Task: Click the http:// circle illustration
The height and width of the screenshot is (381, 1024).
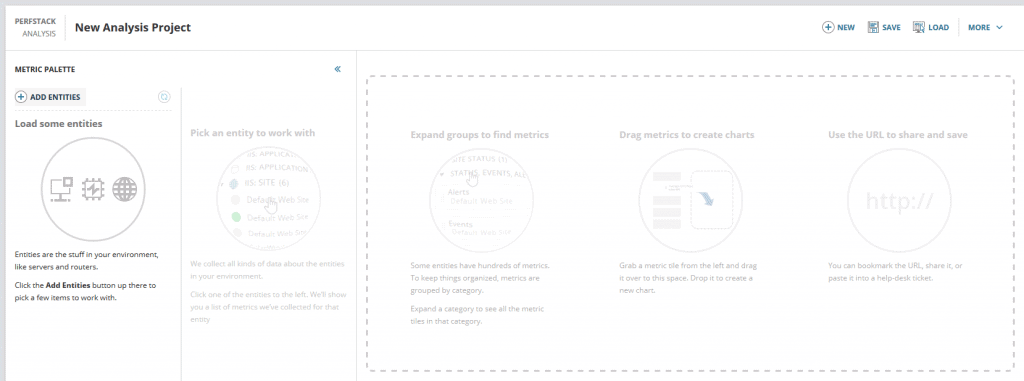Action: [899, 200]
